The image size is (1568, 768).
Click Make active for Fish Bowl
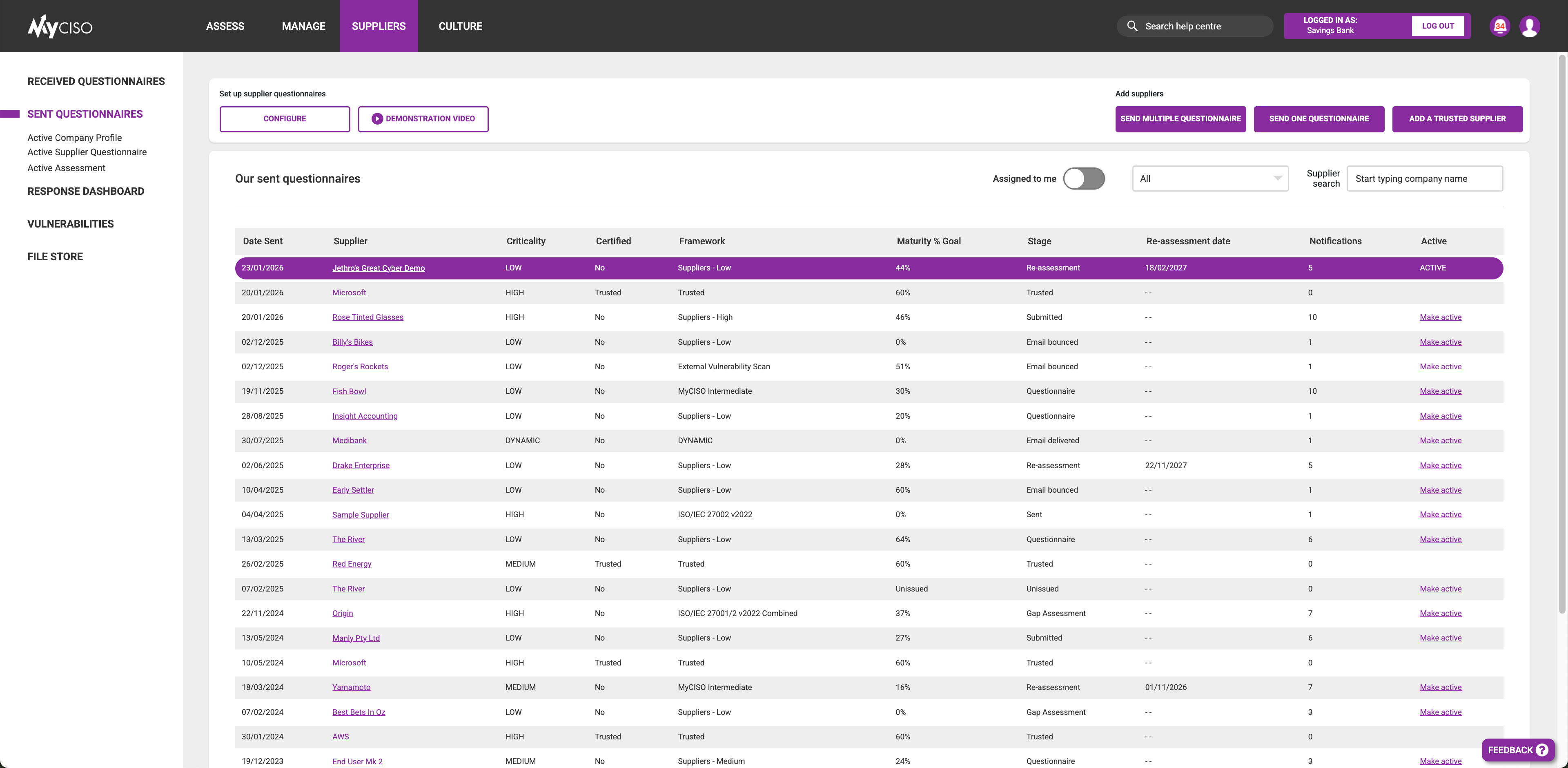1440,391
